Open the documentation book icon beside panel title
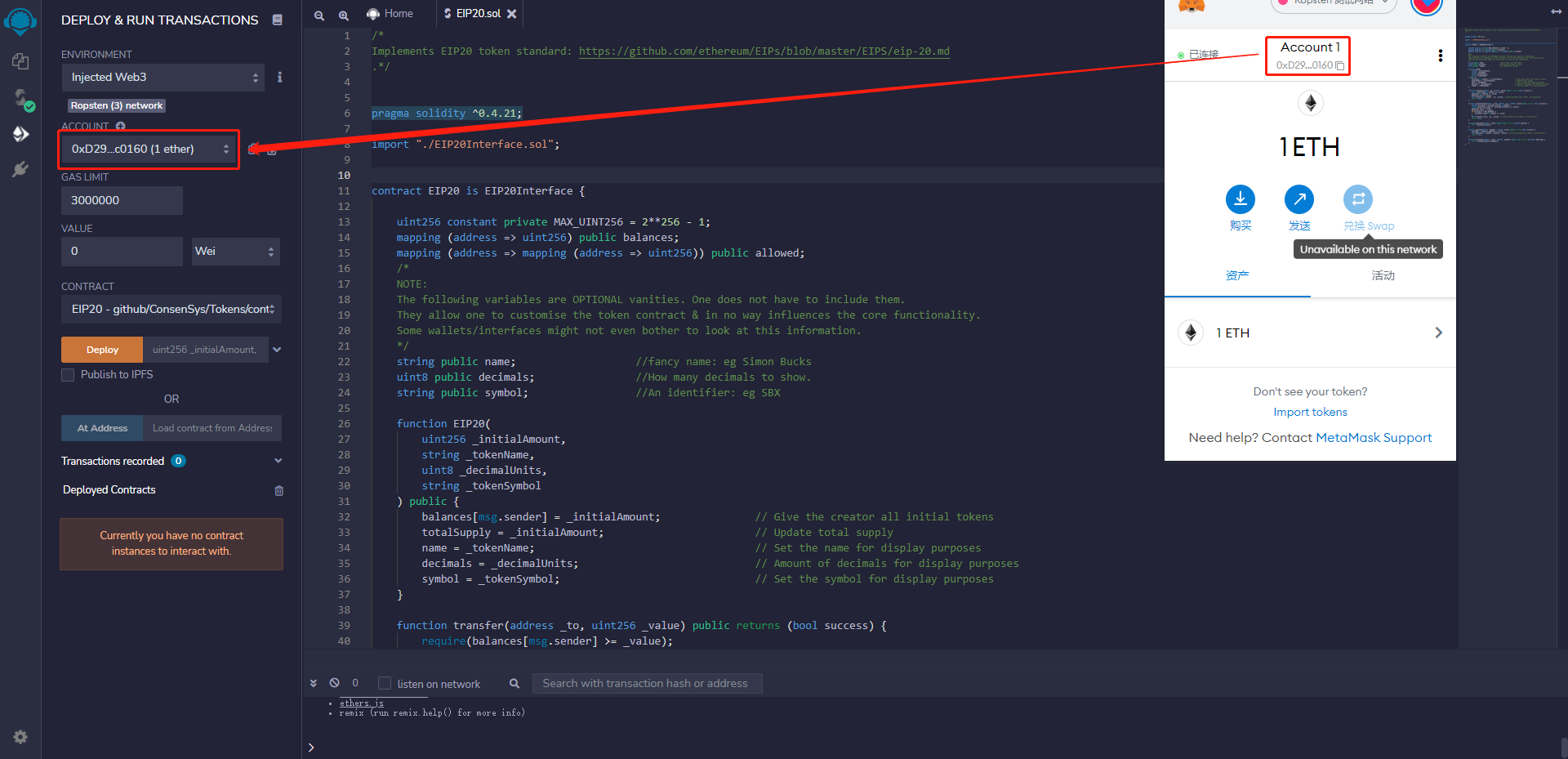This screenshot has height=759, width=1568. (x=278, y=20)
